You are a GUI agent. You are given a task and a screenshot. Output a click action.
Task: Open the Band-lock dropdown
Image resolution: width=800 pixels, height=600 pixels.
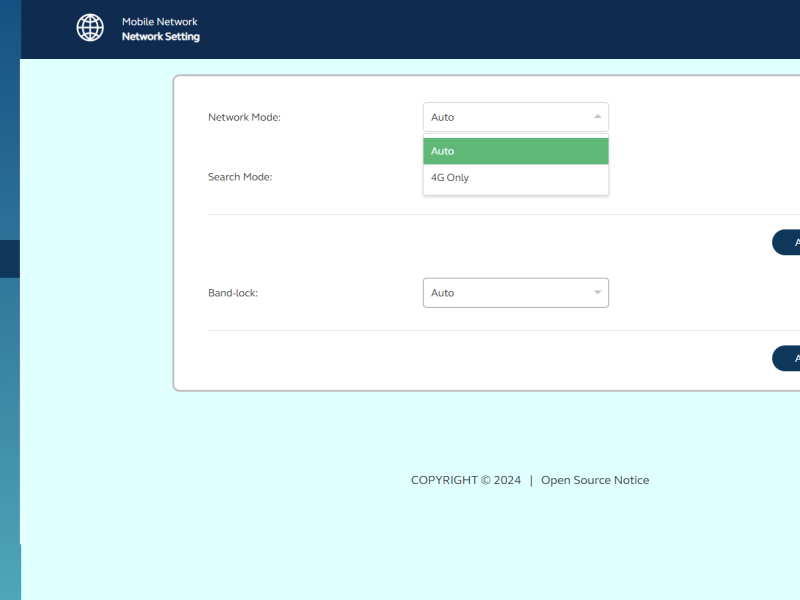click(x=516, y=293)
